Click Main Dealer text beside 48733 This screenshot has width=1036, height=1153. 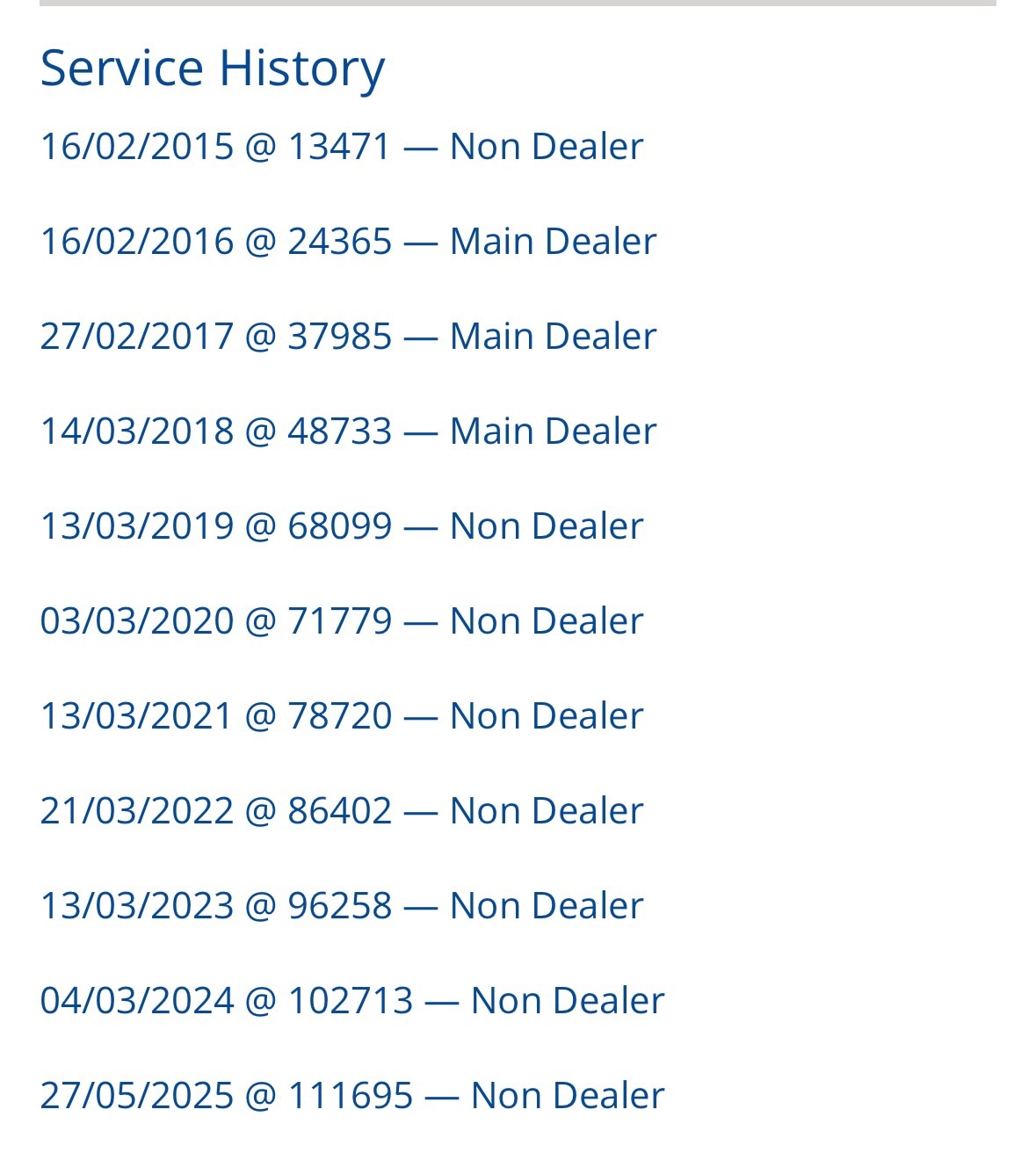(553, 431)
